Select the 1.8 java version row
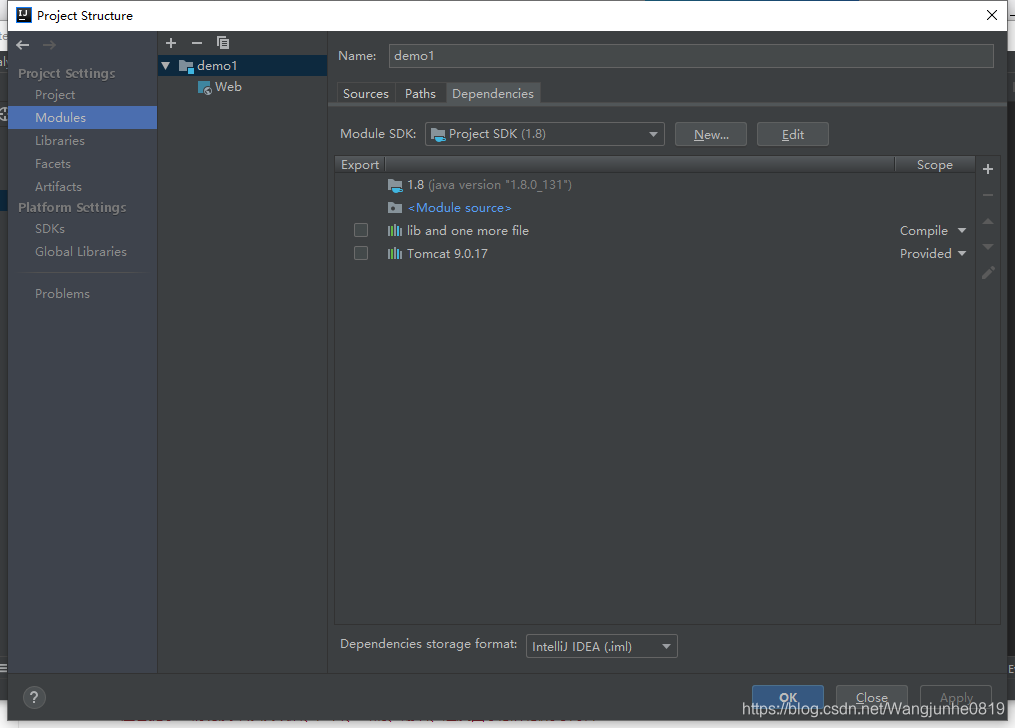Viewport: 1015px width, 728px height. (655, 185)
